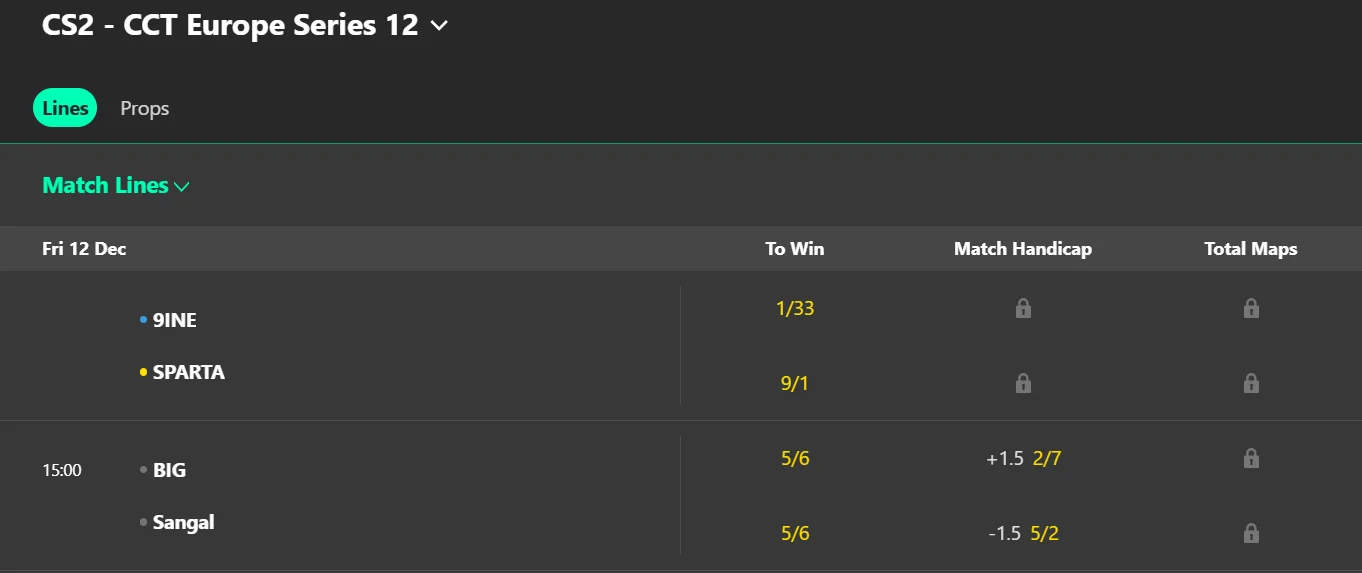Click lock icon for BIG Total Maps
1362x573 pixels.
pos(1251,458)
